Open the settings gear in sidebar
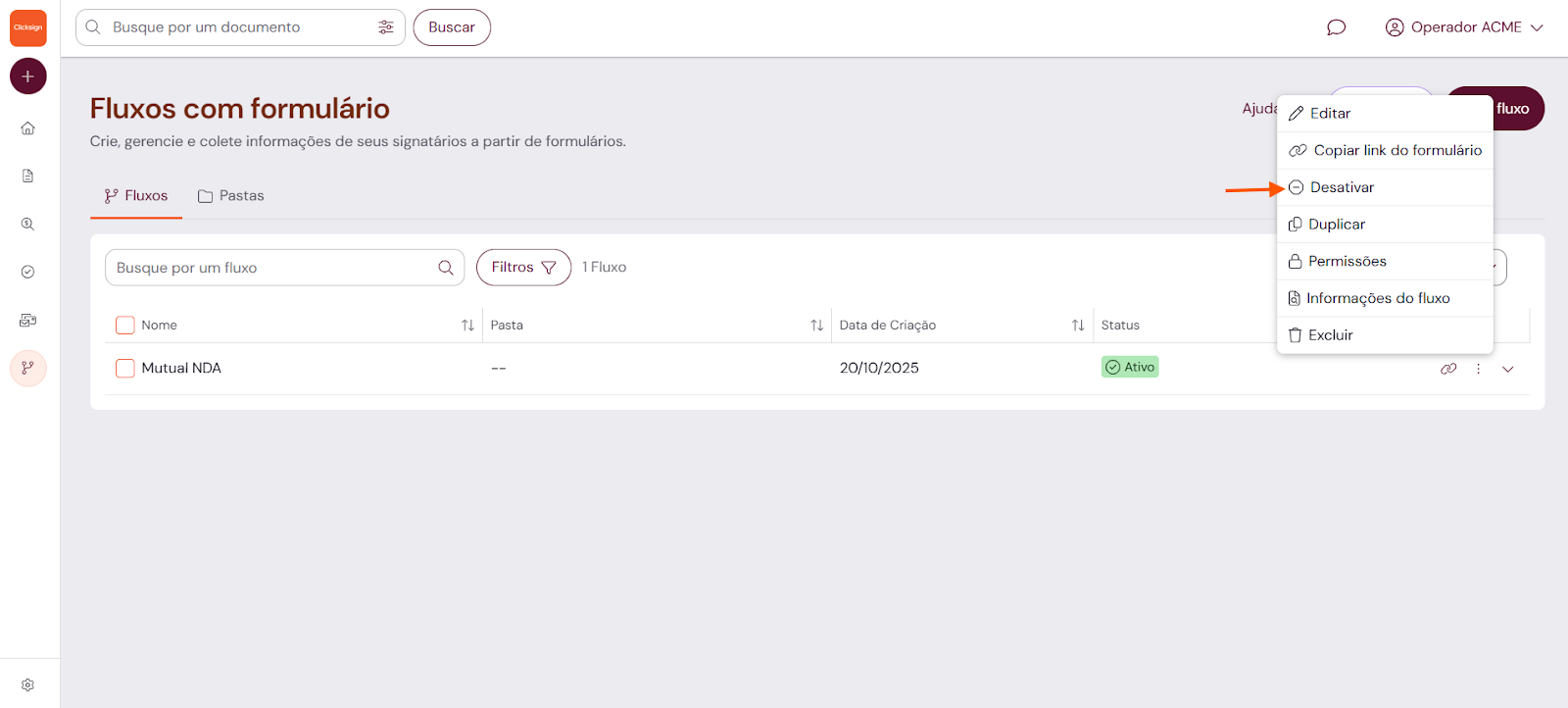 click(x=28, y=684)
